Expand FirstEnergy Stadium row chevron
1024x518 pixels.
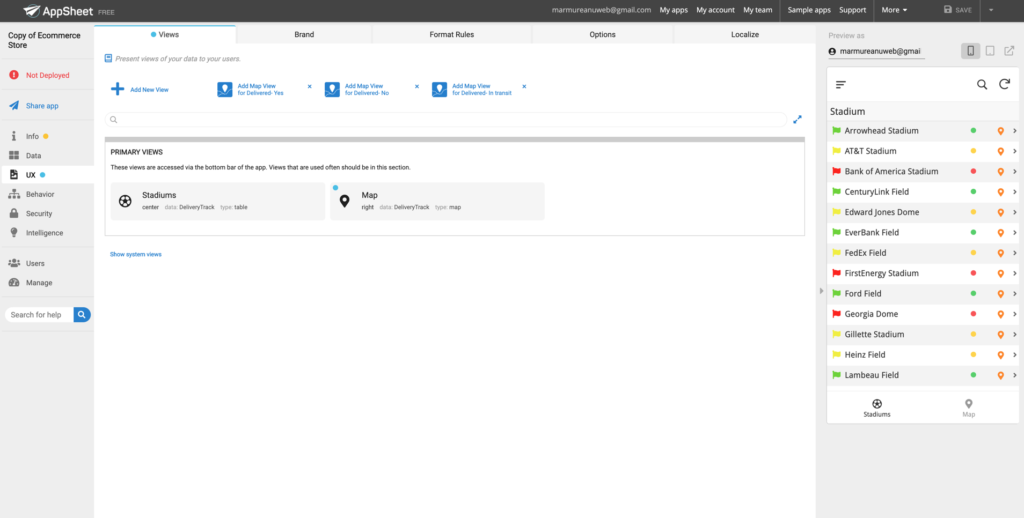click(x=1014, y=273)
